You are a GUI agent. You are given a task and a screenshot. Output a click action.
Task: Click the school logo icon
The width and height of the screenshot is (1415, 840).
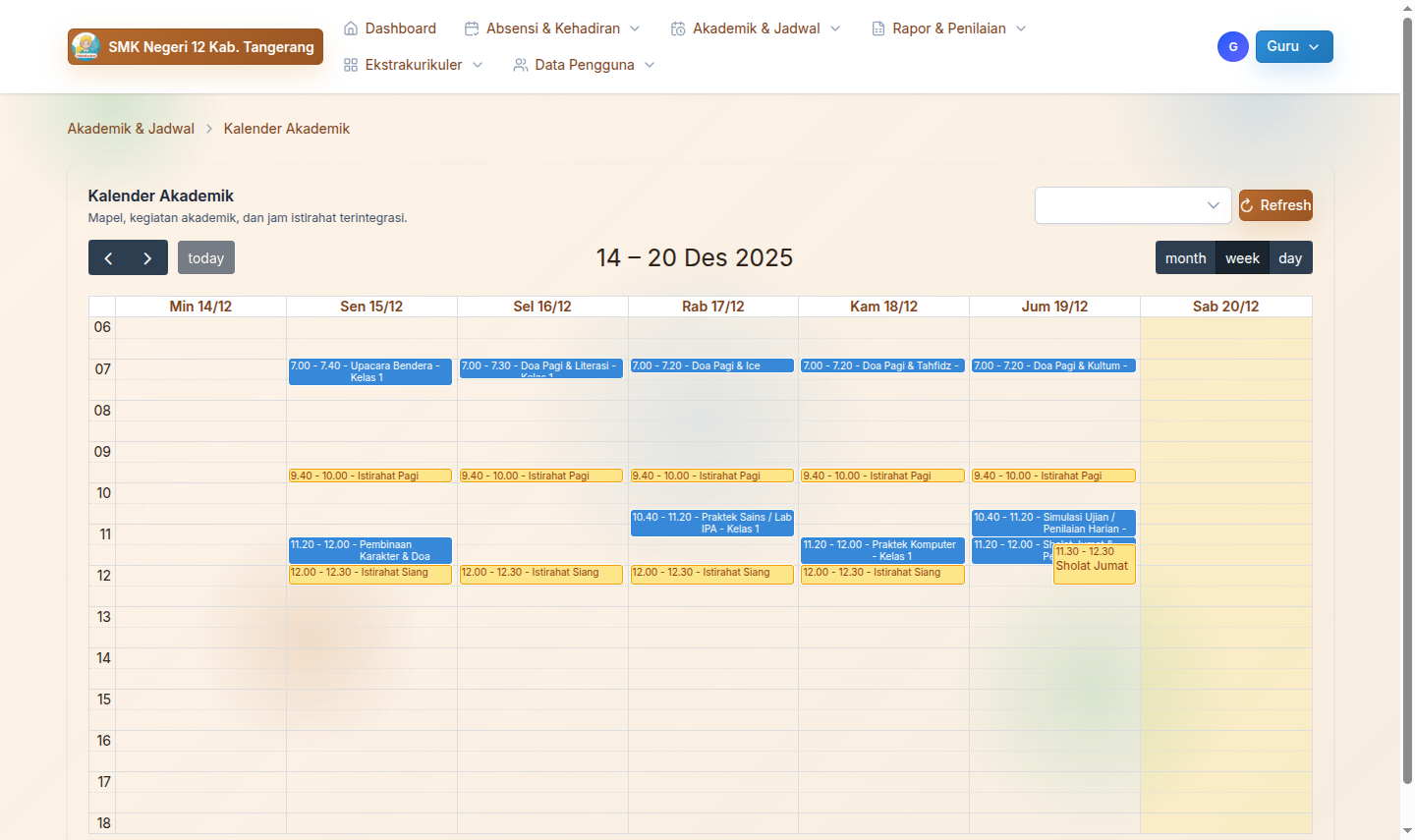[x=85, y=46]
